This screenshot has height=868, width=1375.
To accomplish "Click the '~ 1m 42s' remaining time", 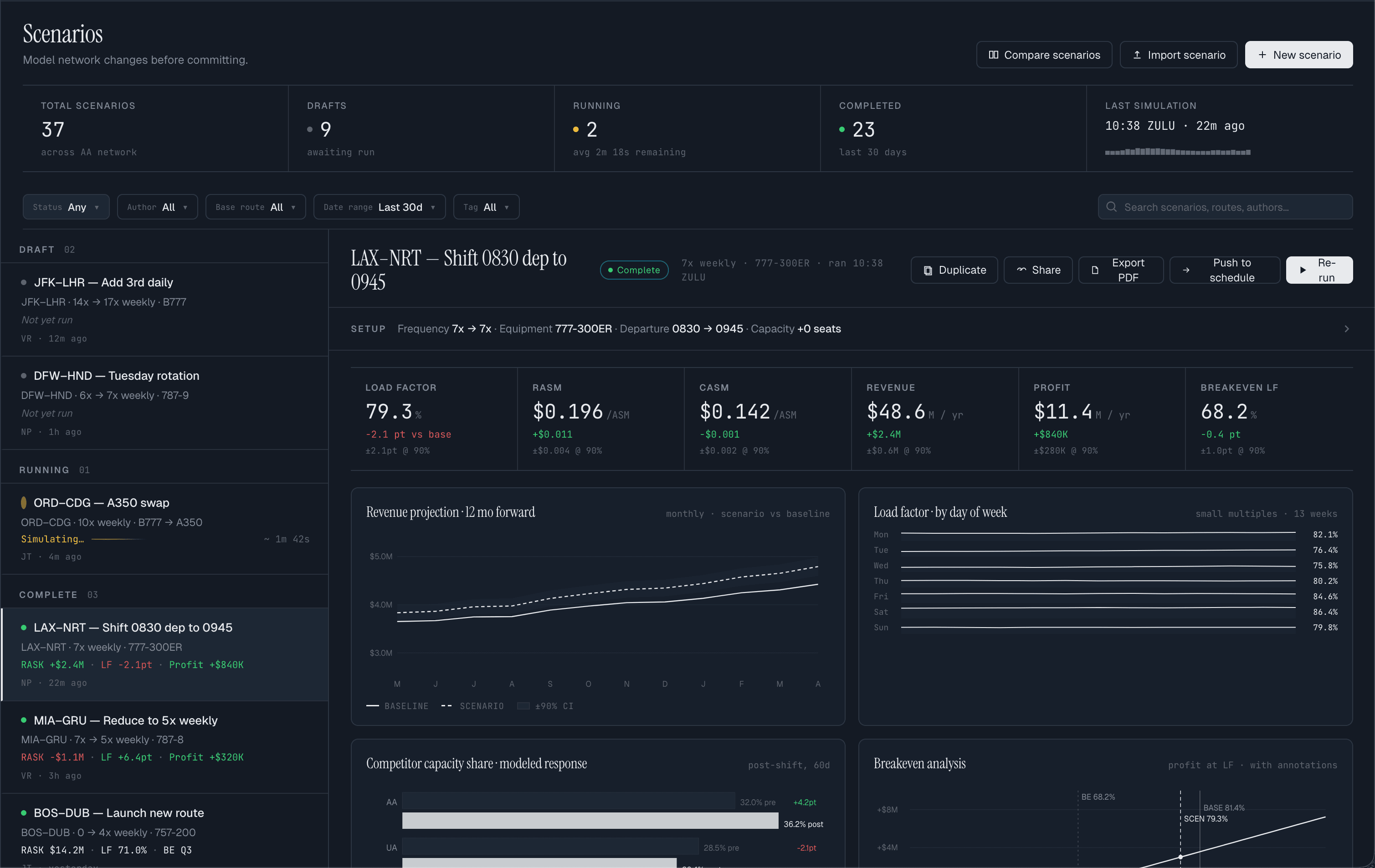I will (287, 539).
